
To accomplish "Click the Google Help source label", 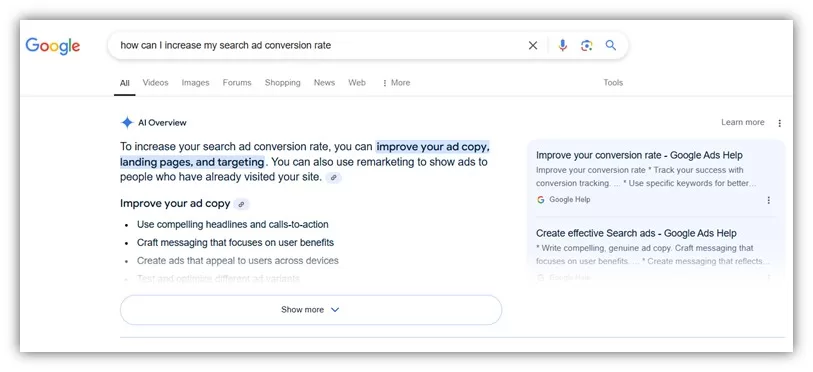I will pyautogui.click(x=569, y=200).
